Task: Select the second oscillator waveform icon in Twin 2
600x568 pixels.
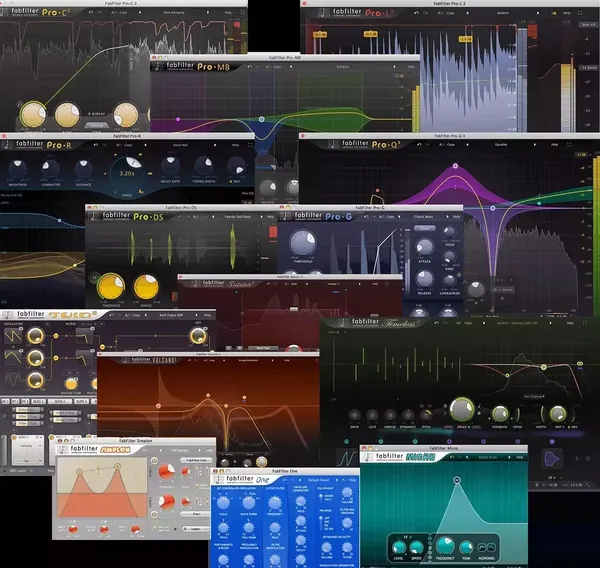Action: (x=13, y=358)
